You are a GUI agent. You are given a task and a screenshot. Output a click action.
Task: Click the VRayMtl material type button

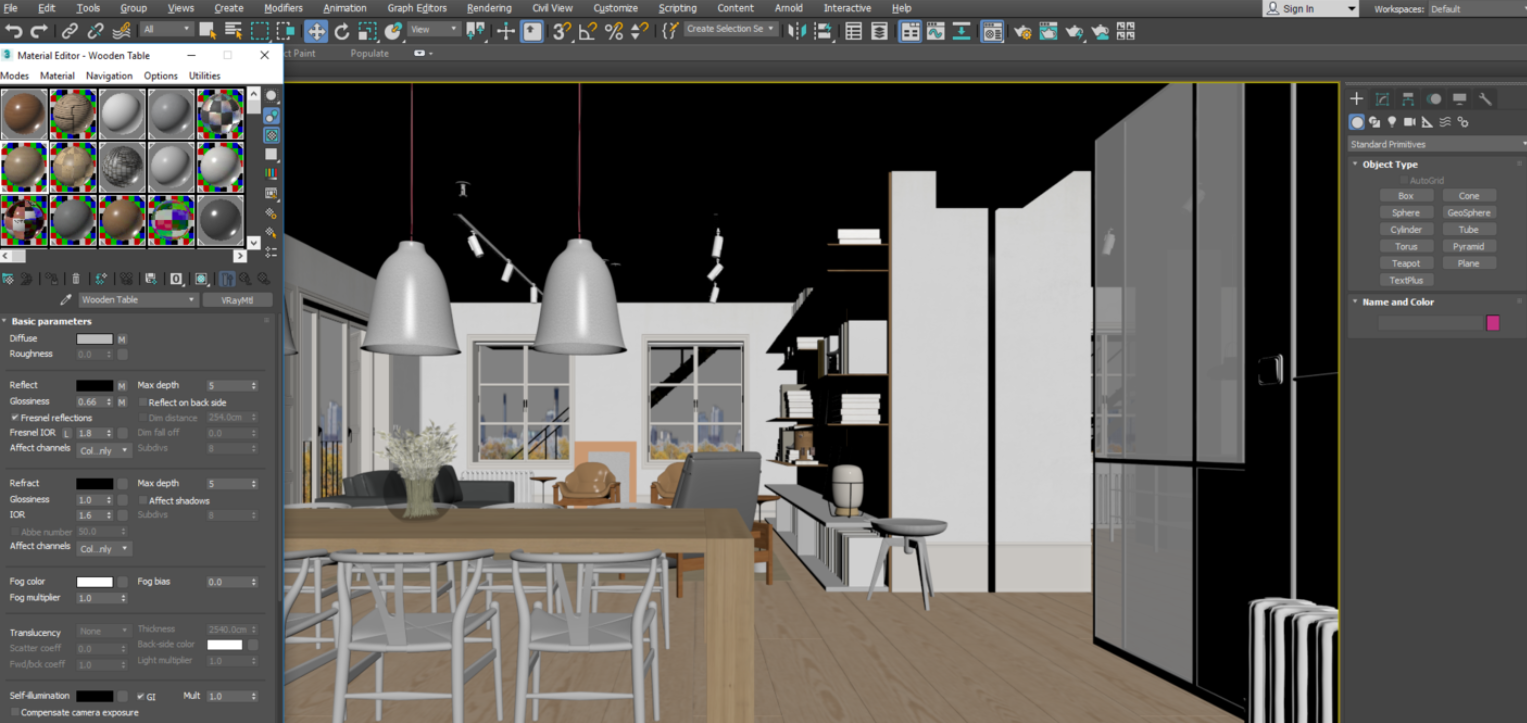point(237,299)
